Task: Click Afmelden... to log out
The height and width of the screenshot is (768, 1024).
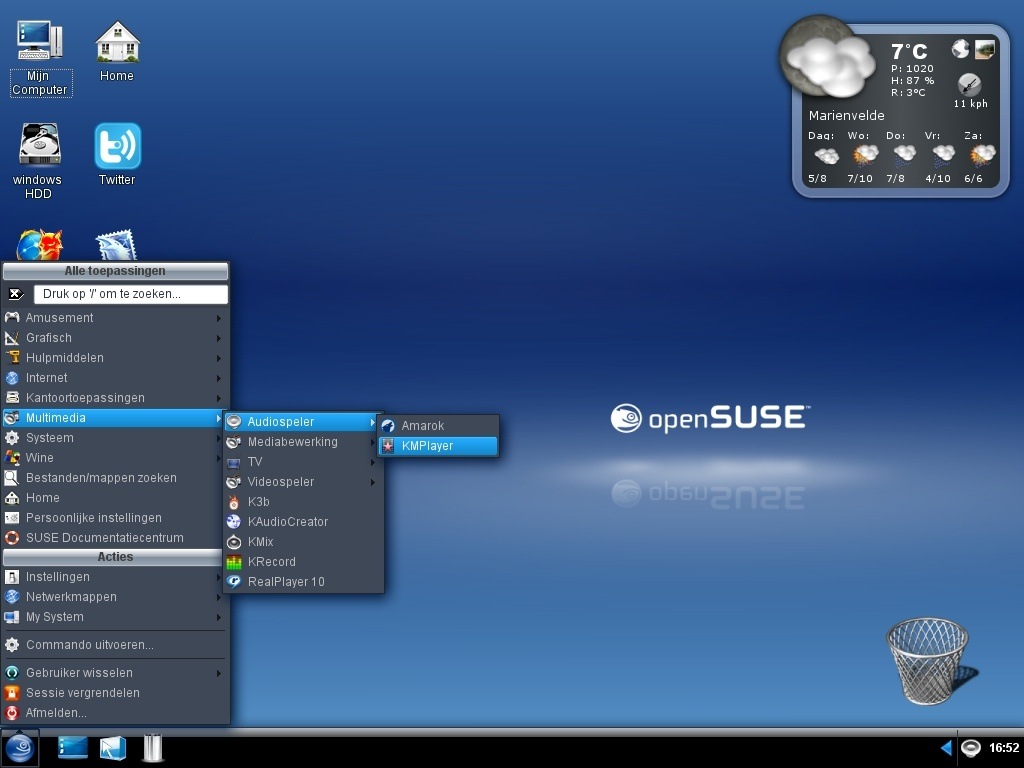Action: pos(115,713)
